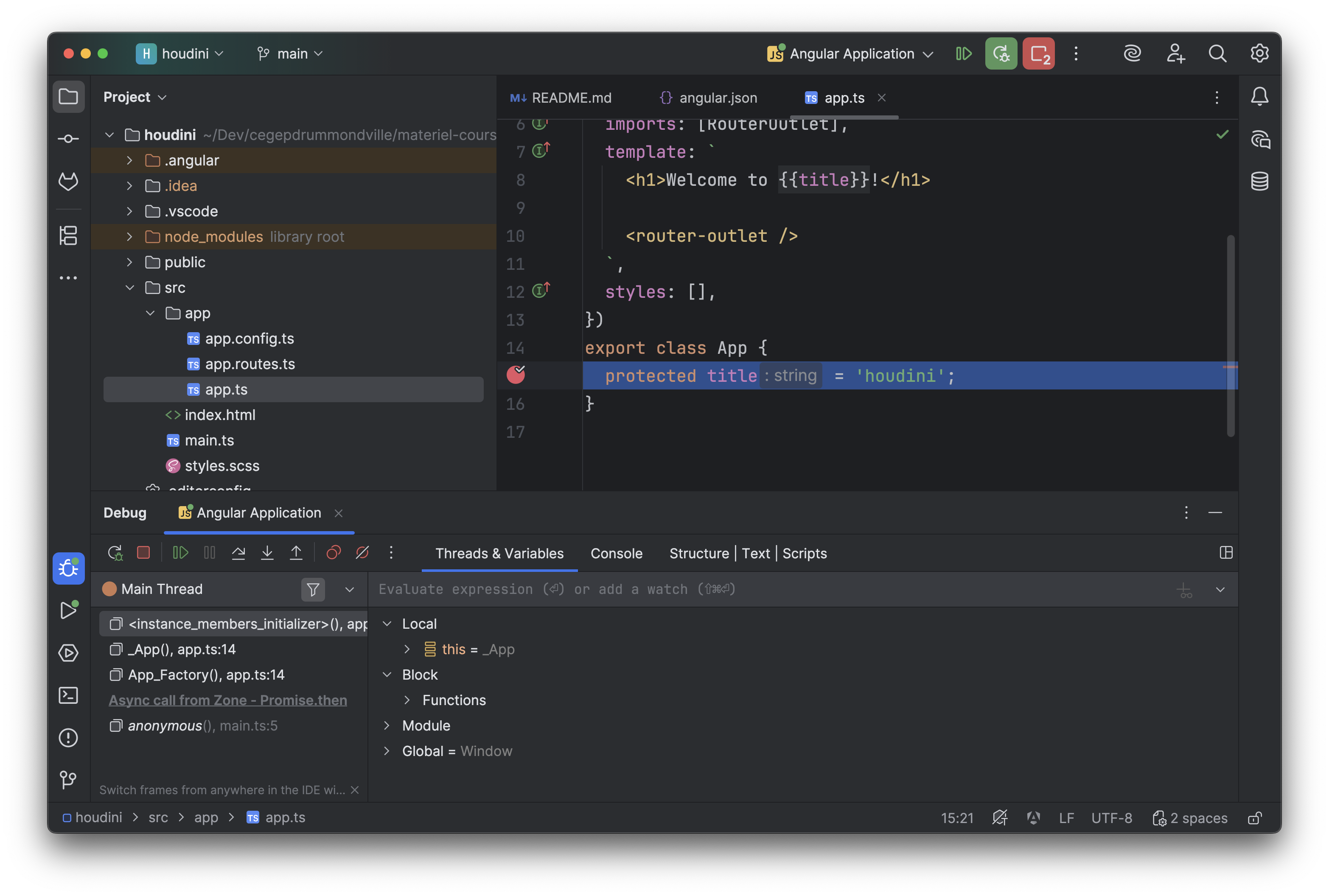Open Code With Me add-user icon
The image size is (1329, 896).
pos(1175,54)
